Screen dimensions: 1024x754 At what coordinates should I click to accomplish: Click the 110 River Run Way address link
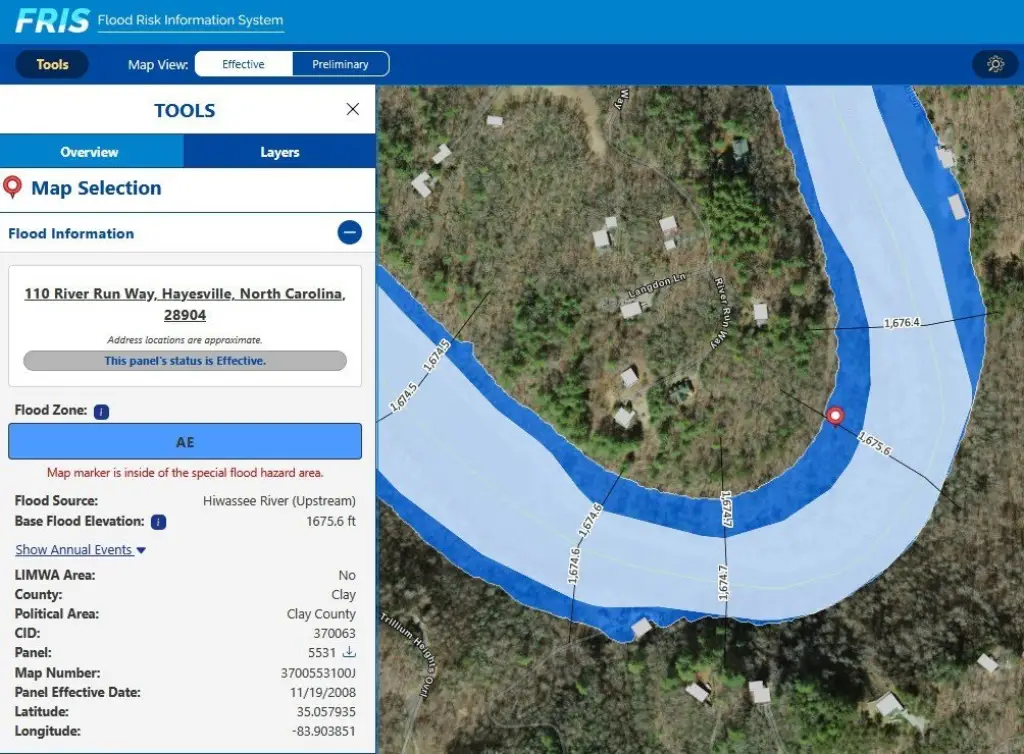pos(184,304)
